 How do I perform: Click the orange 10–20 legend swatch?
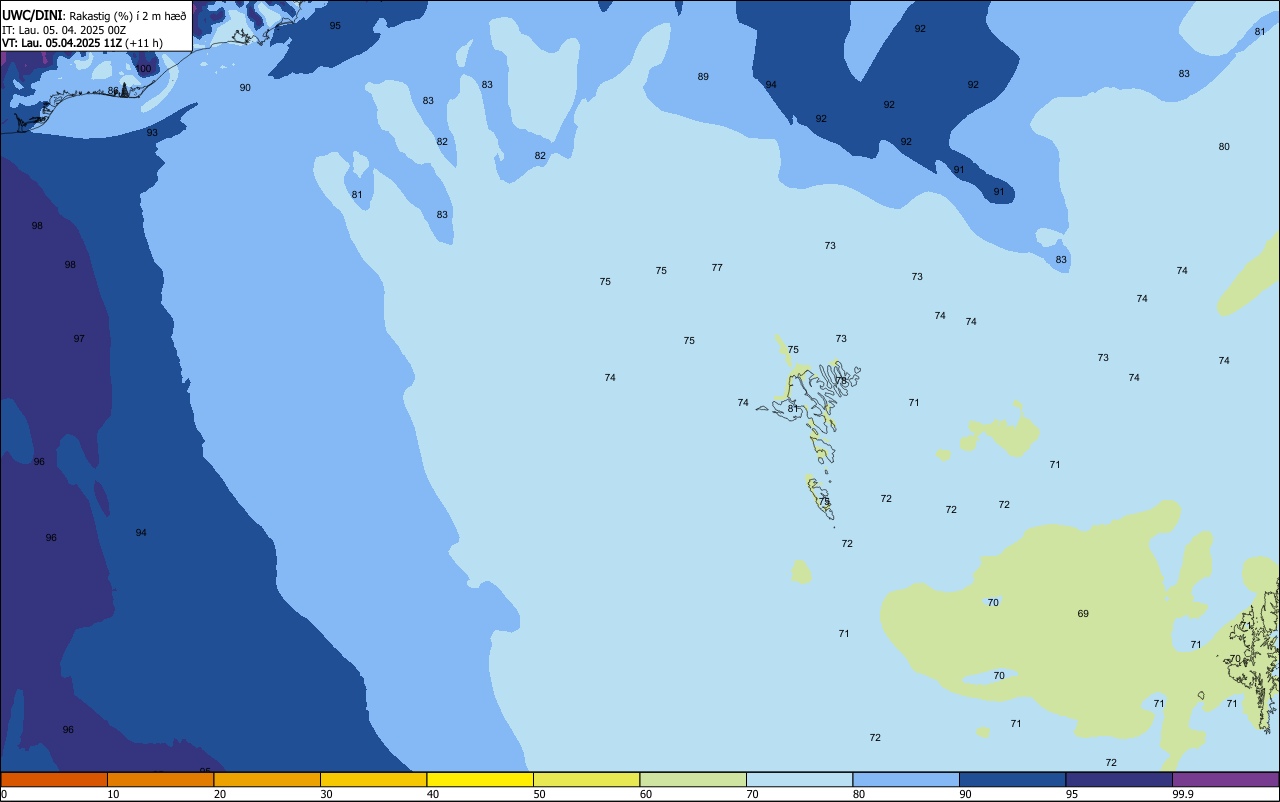coord(160,779)
